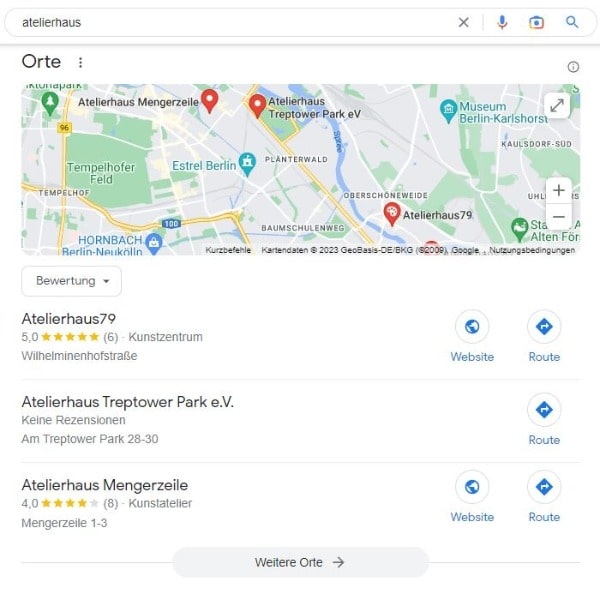Image resolution: width=600 pixels, height=600 pixels.
Task: Open the info icon for Orte results
Action: click(573, 67)
